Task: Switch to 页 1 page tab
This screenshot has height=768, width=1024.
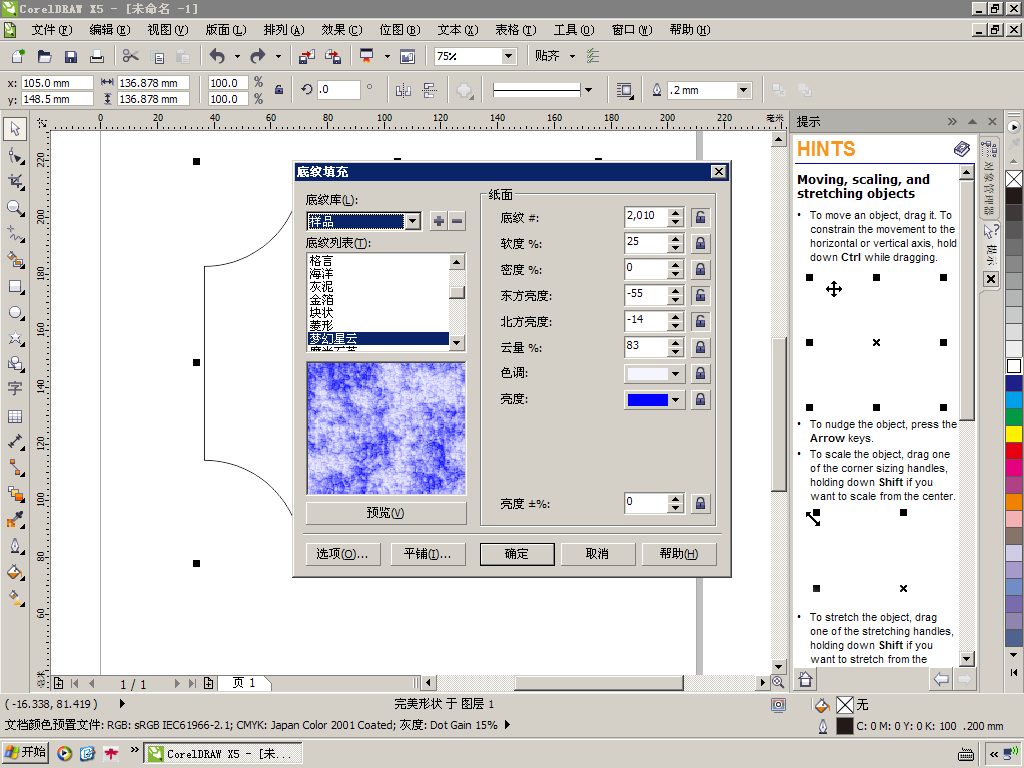Action: (244, 683)
